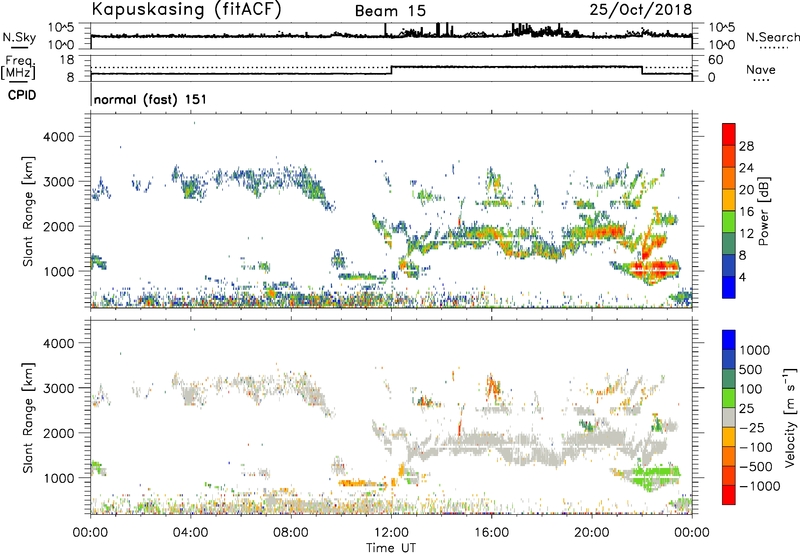The height and width of the screenshot is (554, 800).
Task: Select the 'Beam 15' label
Action: pyautogui.click(x=390, y=11)
